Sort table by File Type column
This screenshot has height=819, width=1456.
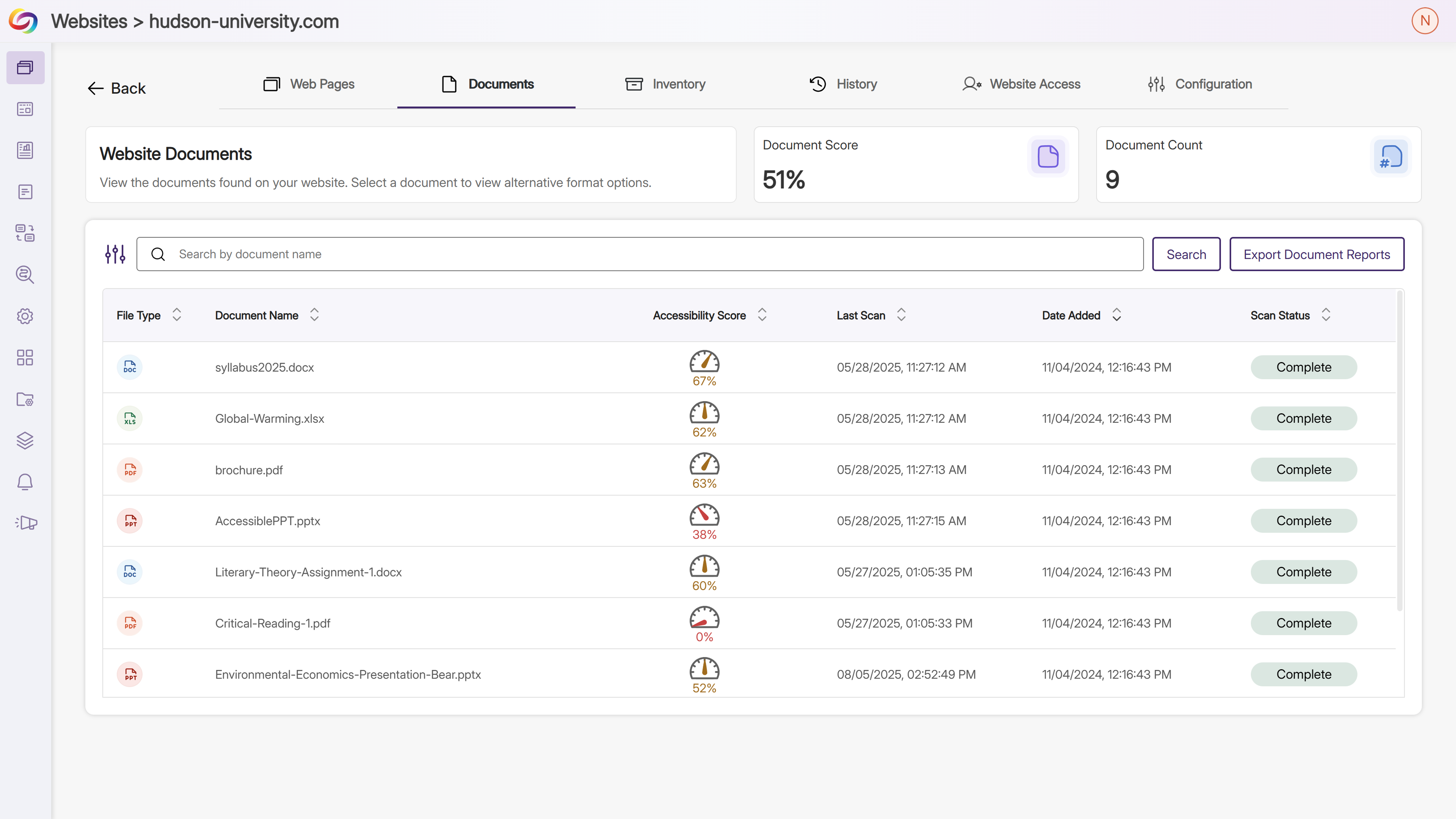tap(177, 315)
